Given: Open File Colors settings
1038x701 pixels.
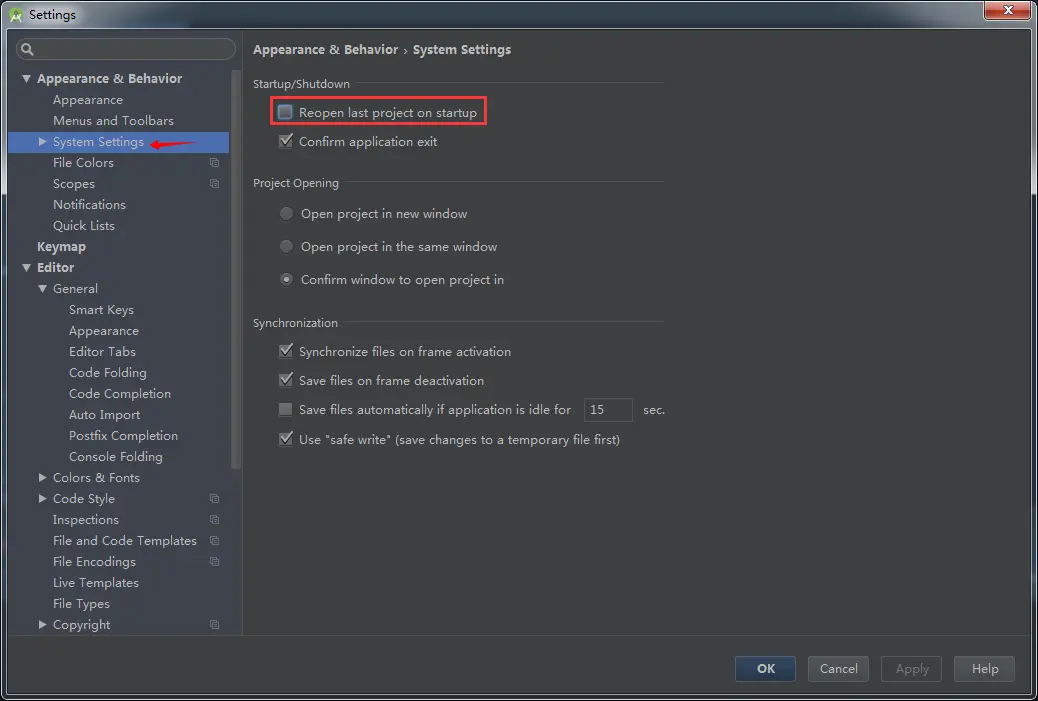Looking at the screenshot, I should 83,162.
